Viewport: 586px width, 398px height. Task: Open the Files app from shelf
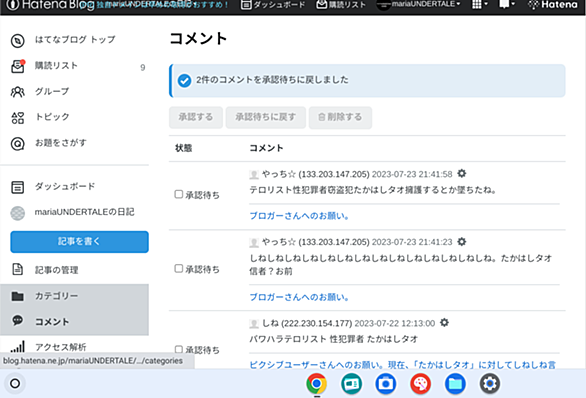click(x=455, y=383)
